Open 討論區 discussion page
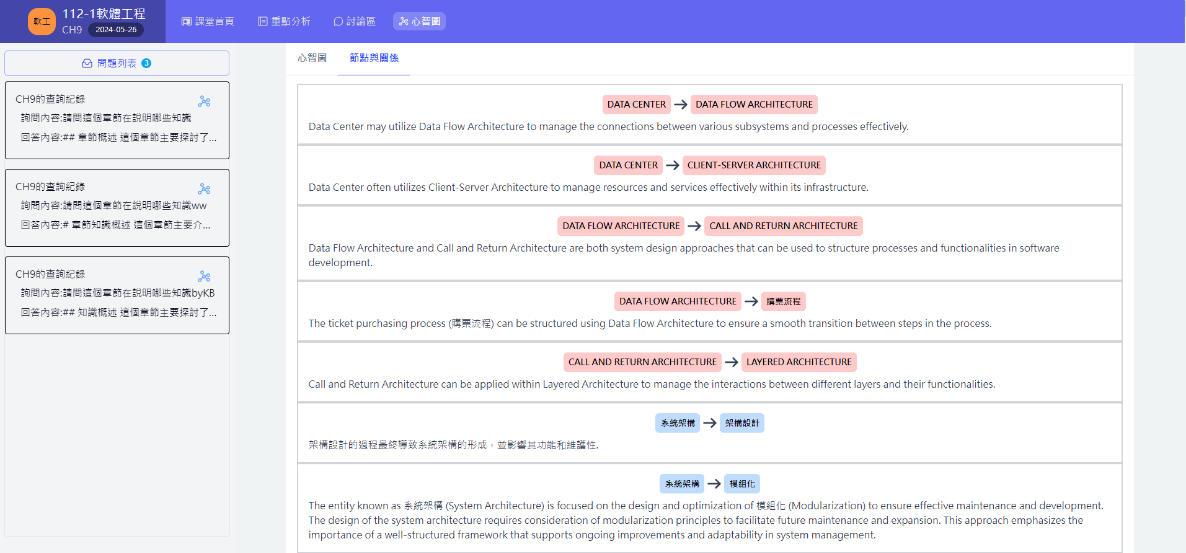The height and width of the screenshot is (553, 1186). [354, 21]
